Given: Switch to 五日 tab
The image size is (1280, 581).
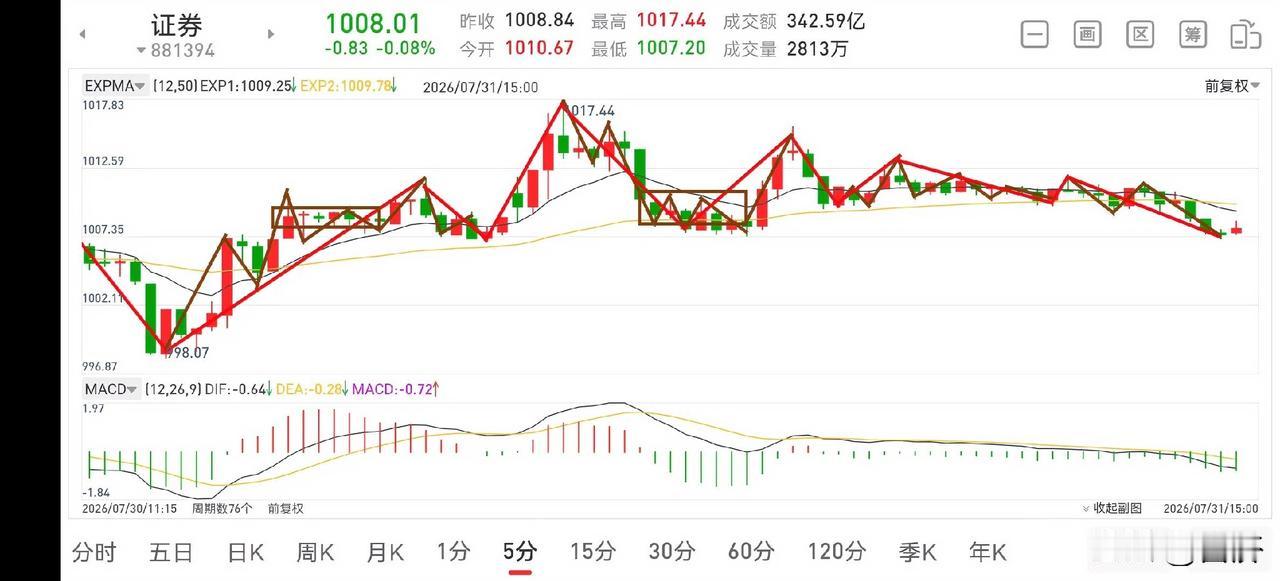Looking at the screenshot, I should coord(171,551).
